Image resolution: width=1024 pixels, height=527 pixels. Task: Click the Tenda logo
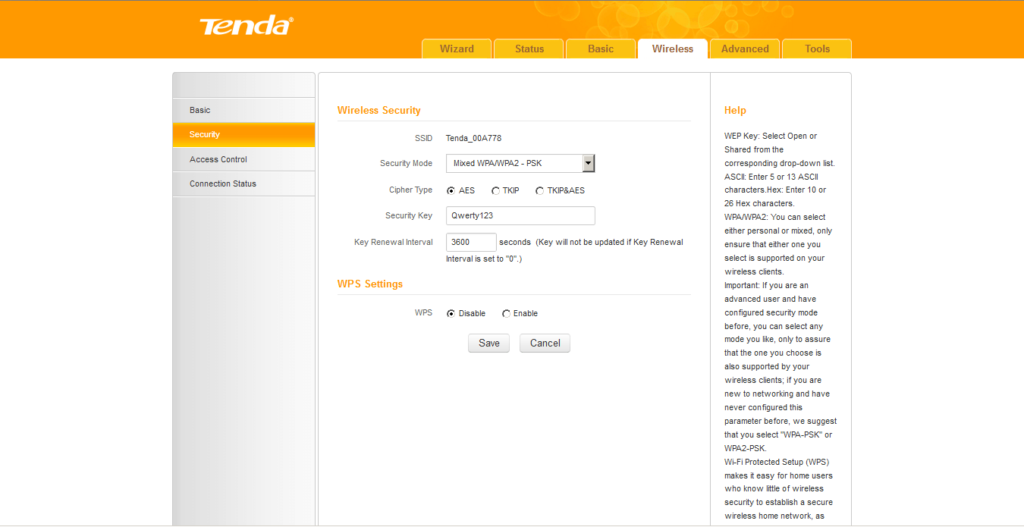(246, 26)
